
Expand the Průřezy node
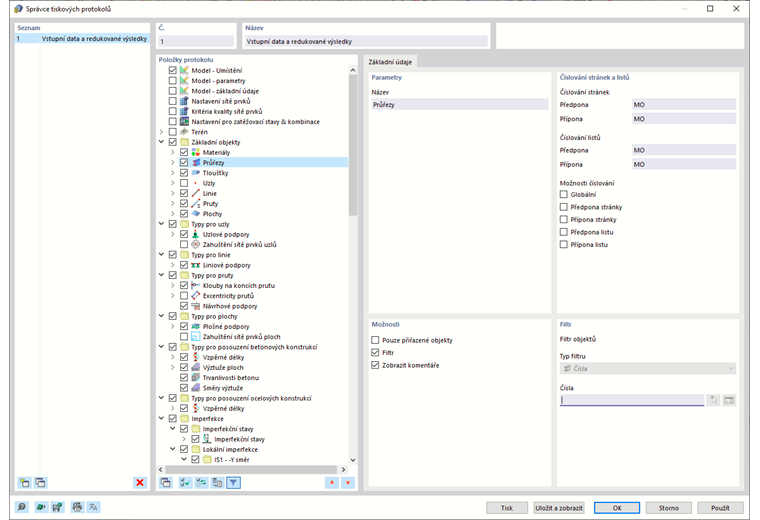pyautogui.click(x=173, y=162)
